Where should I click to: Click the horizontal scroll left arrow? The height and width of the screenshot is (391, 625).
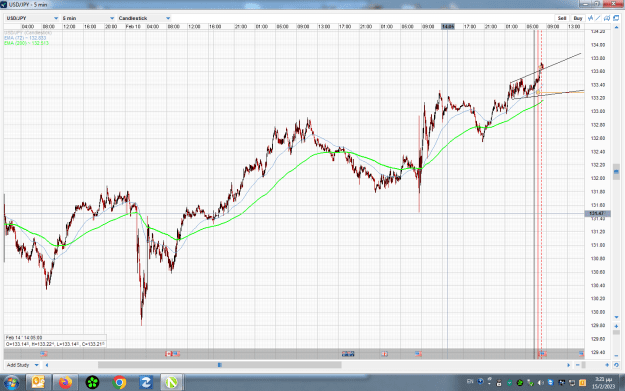[x=47, y=365]
